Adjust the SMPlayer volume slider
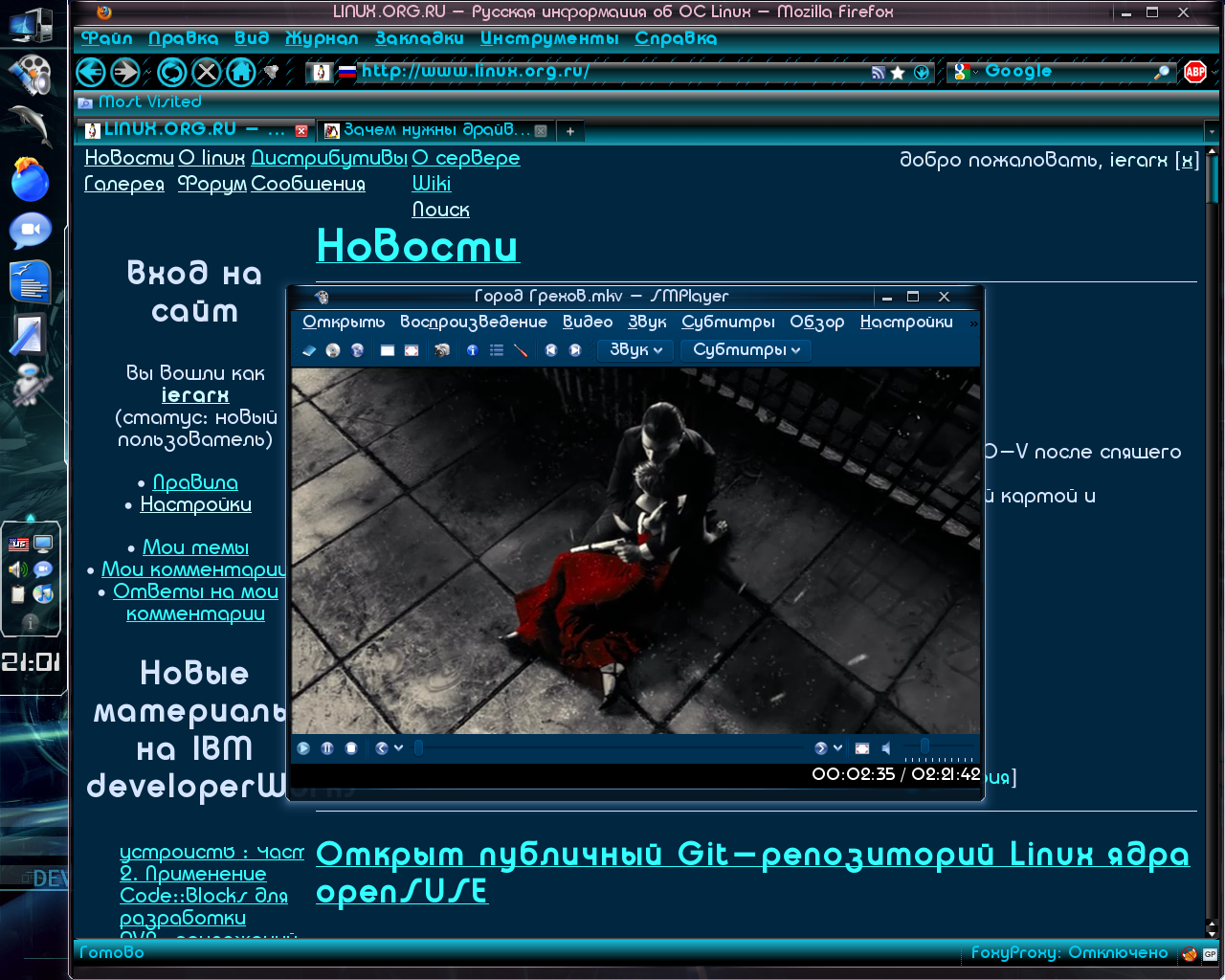 click(939, 748)
